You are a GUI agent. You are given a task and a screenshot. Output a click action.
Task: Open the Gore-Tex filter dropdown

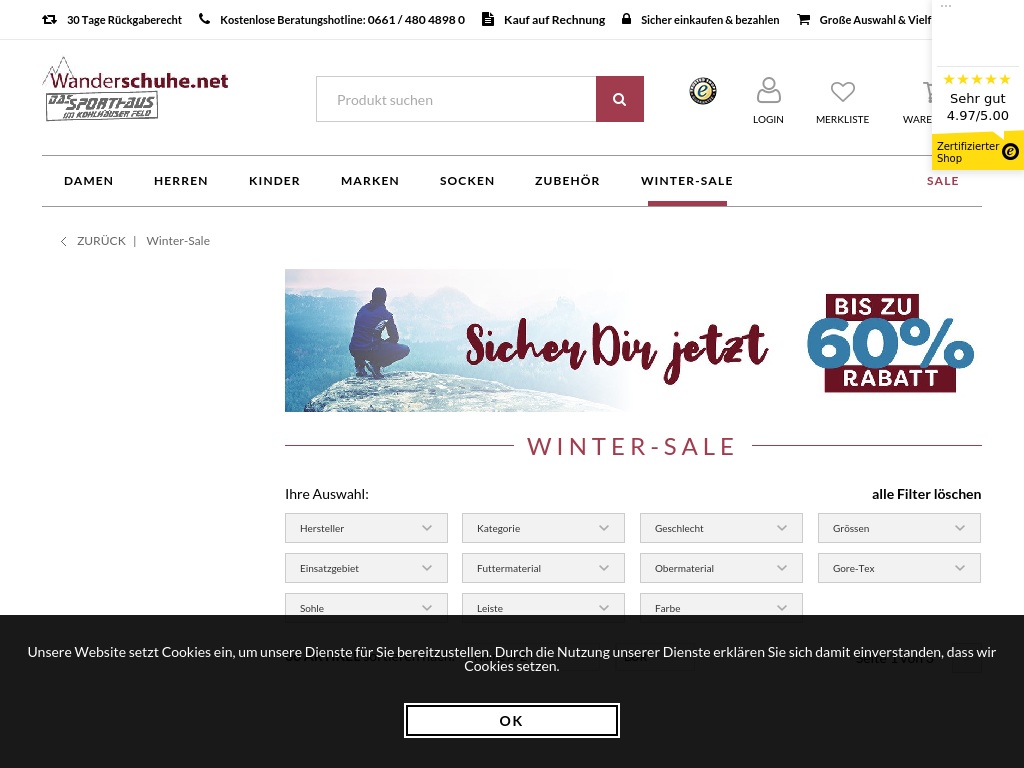tap(899, 568)
